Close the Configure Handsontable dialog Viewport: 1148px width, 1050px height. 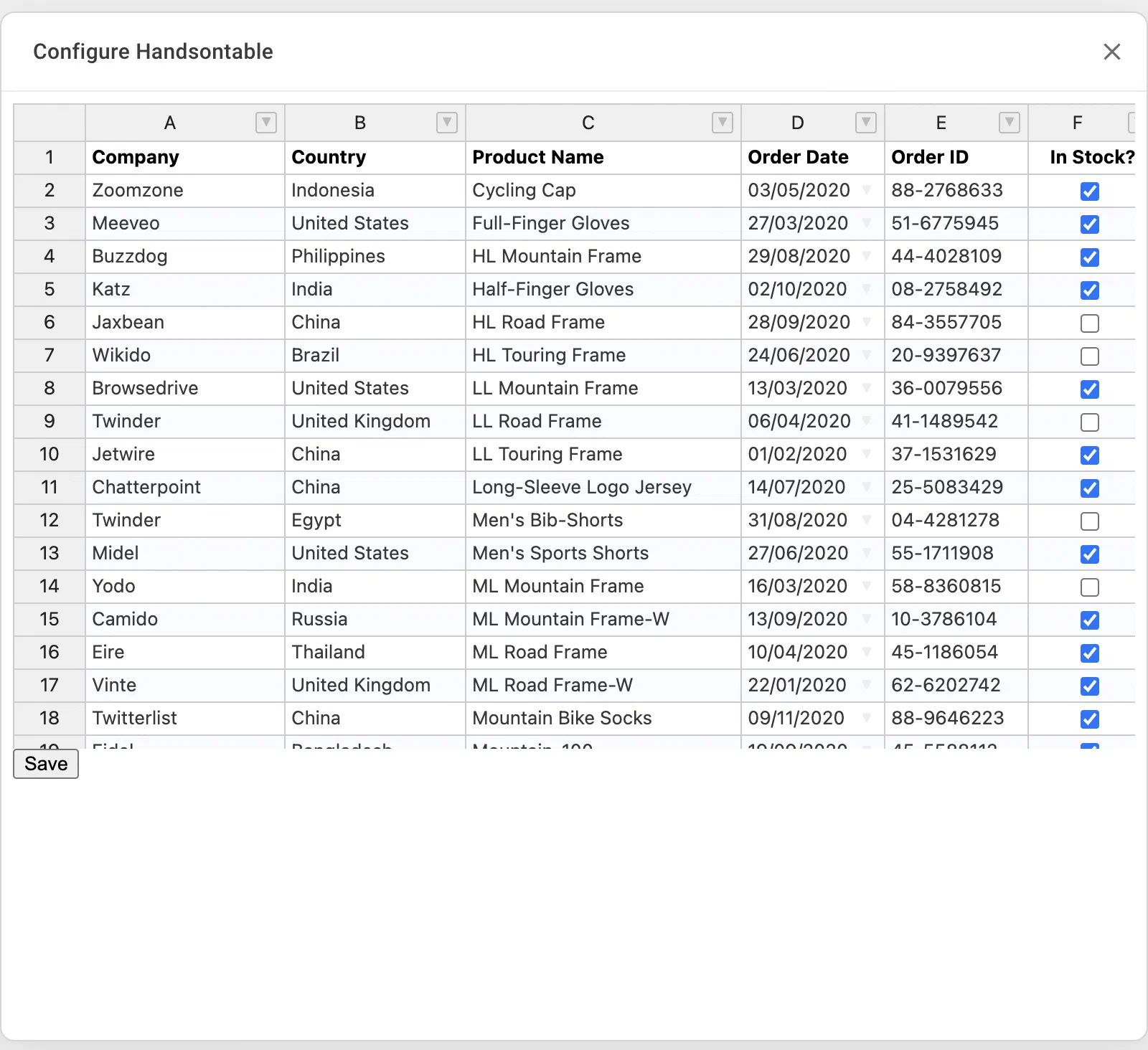[1111, 52]
